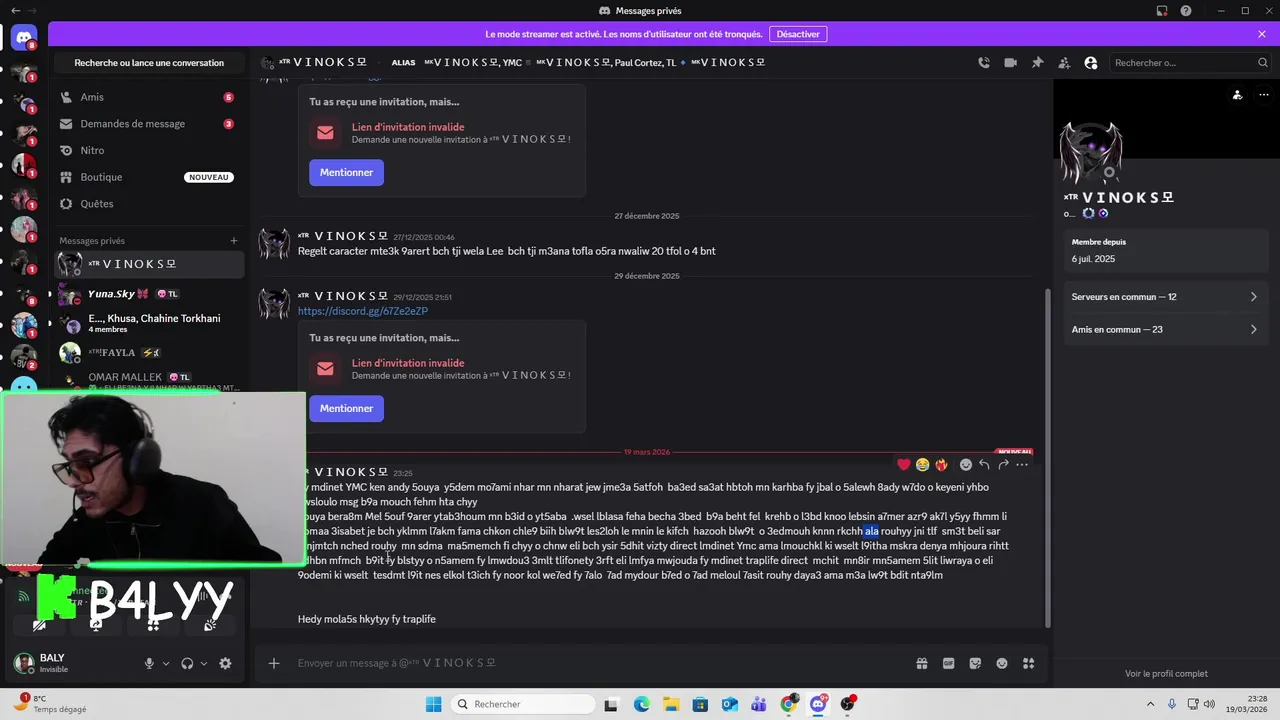Viewport: 1280px width, 720px height.
Task: Open the discord.gg/67Ze2eZP invite link
Action: [362, 311]
